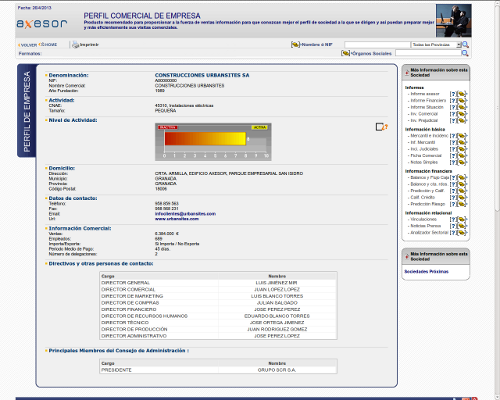This screenshot has height=400, width=500.
Task: Open the help icon for Ficha Comercial
Action: (453, 156)
